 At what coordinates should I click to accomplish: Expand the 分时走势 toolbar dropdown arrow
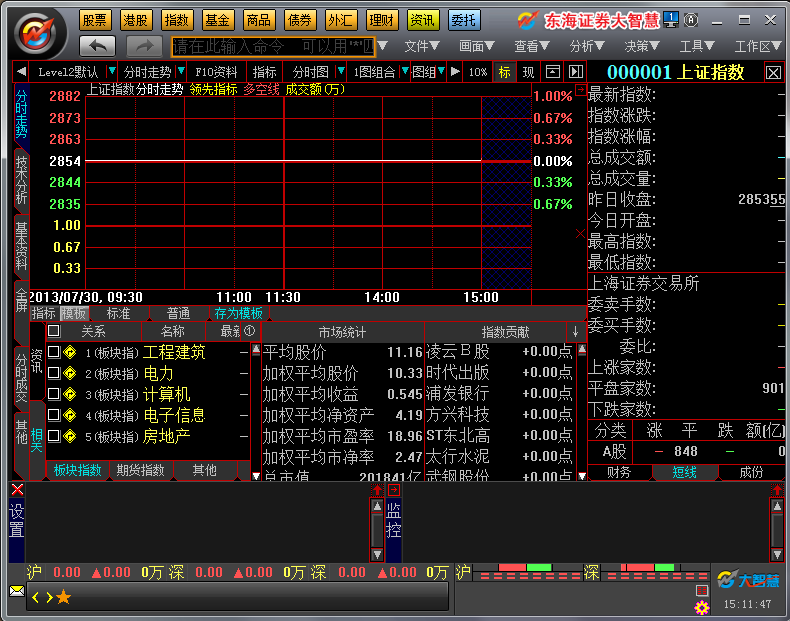[181, 71]
